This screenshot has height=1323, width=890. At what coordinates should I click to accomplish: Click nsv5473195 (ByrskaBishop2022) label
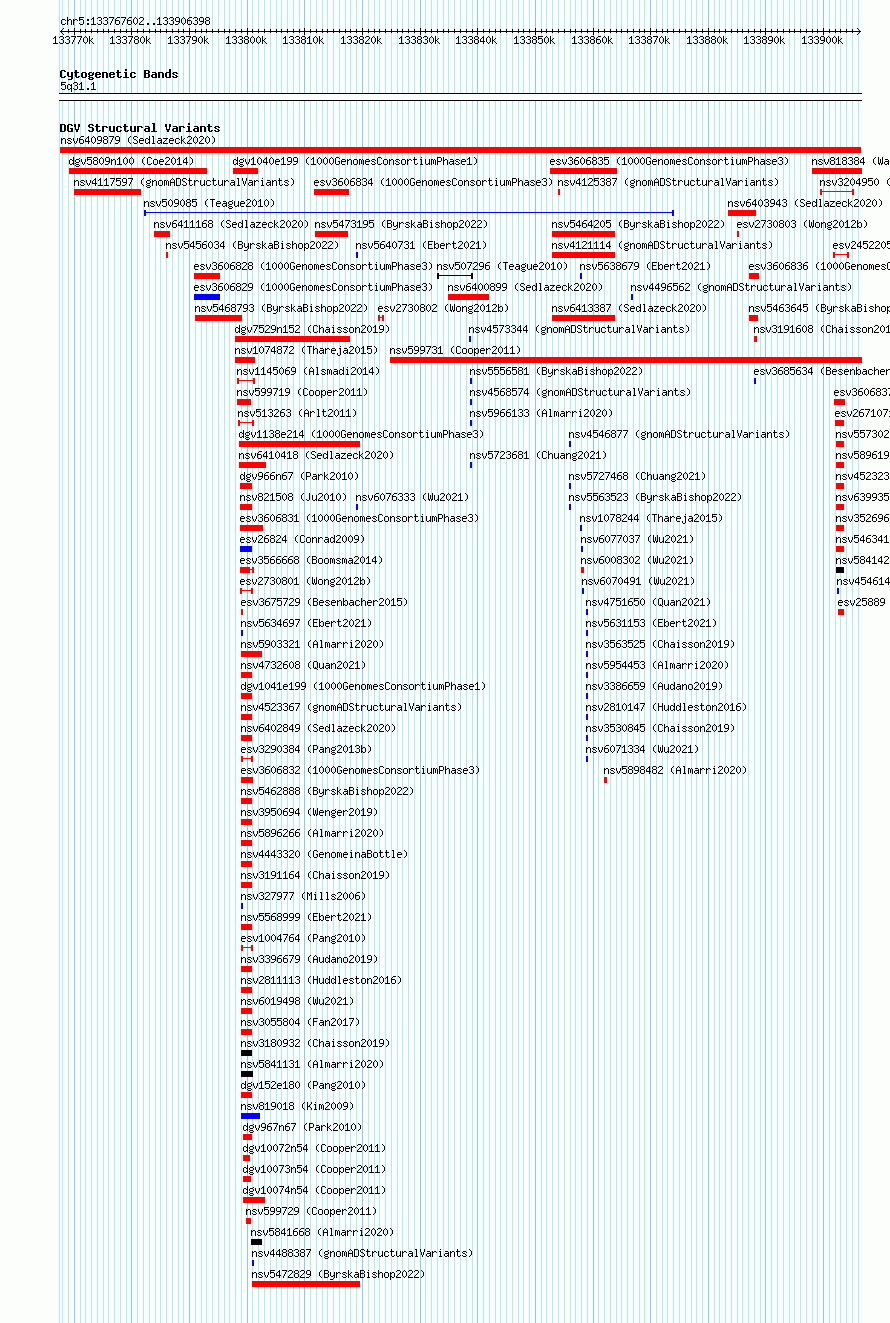pos(401,224)
